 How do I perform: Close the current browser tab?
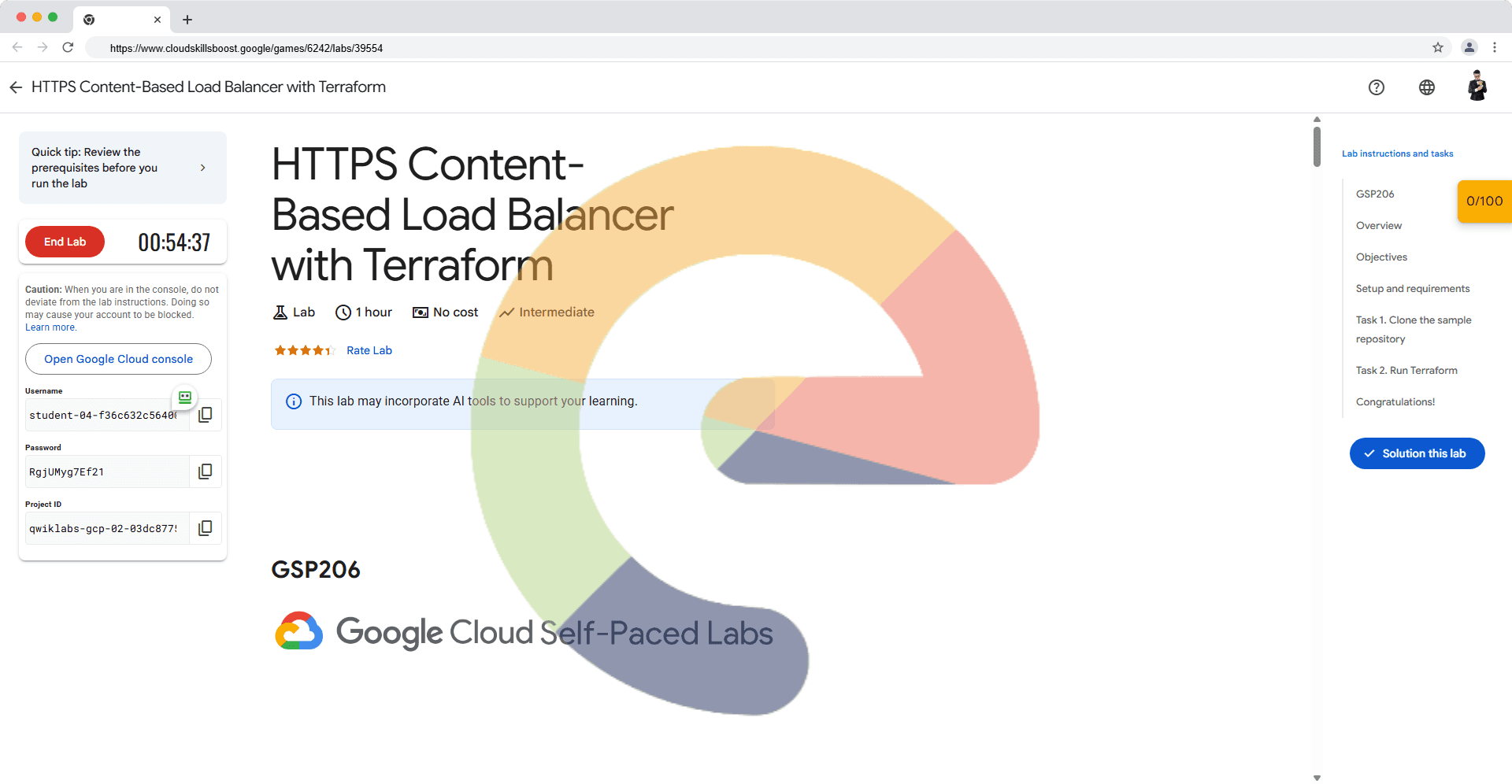[157, 20]
